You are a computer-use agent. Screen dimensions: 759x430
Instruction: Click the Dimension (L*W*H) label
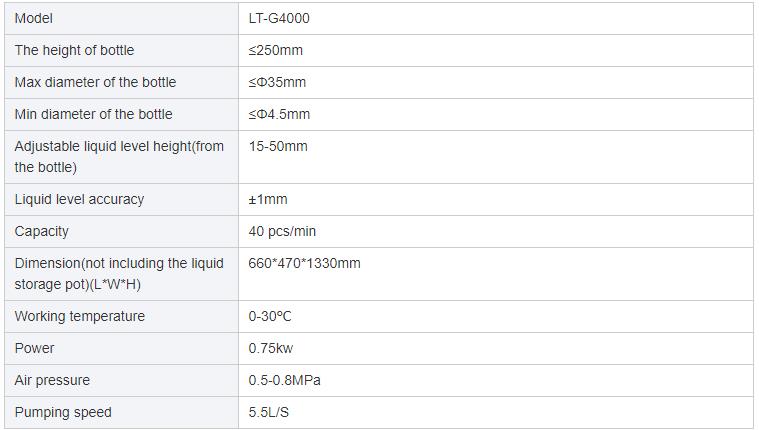pyautogui.click(x=119, y=274)
